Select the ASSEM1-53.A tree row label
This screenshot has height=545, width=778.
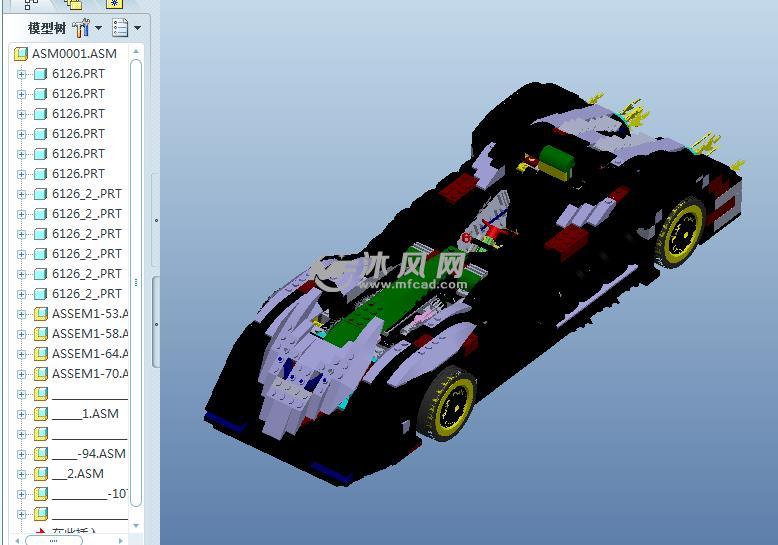(90, 314)
